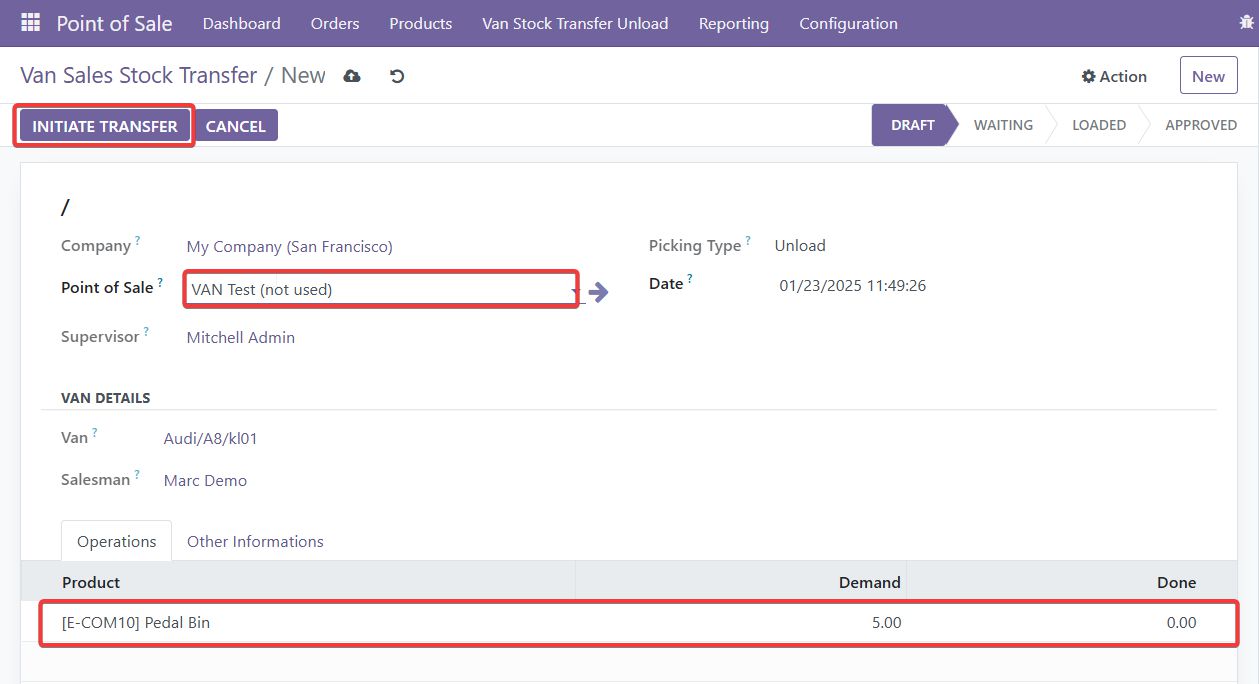The image size is (1259, 684).
Task: Click the discard changes undo icon
Action: (397, 76)
